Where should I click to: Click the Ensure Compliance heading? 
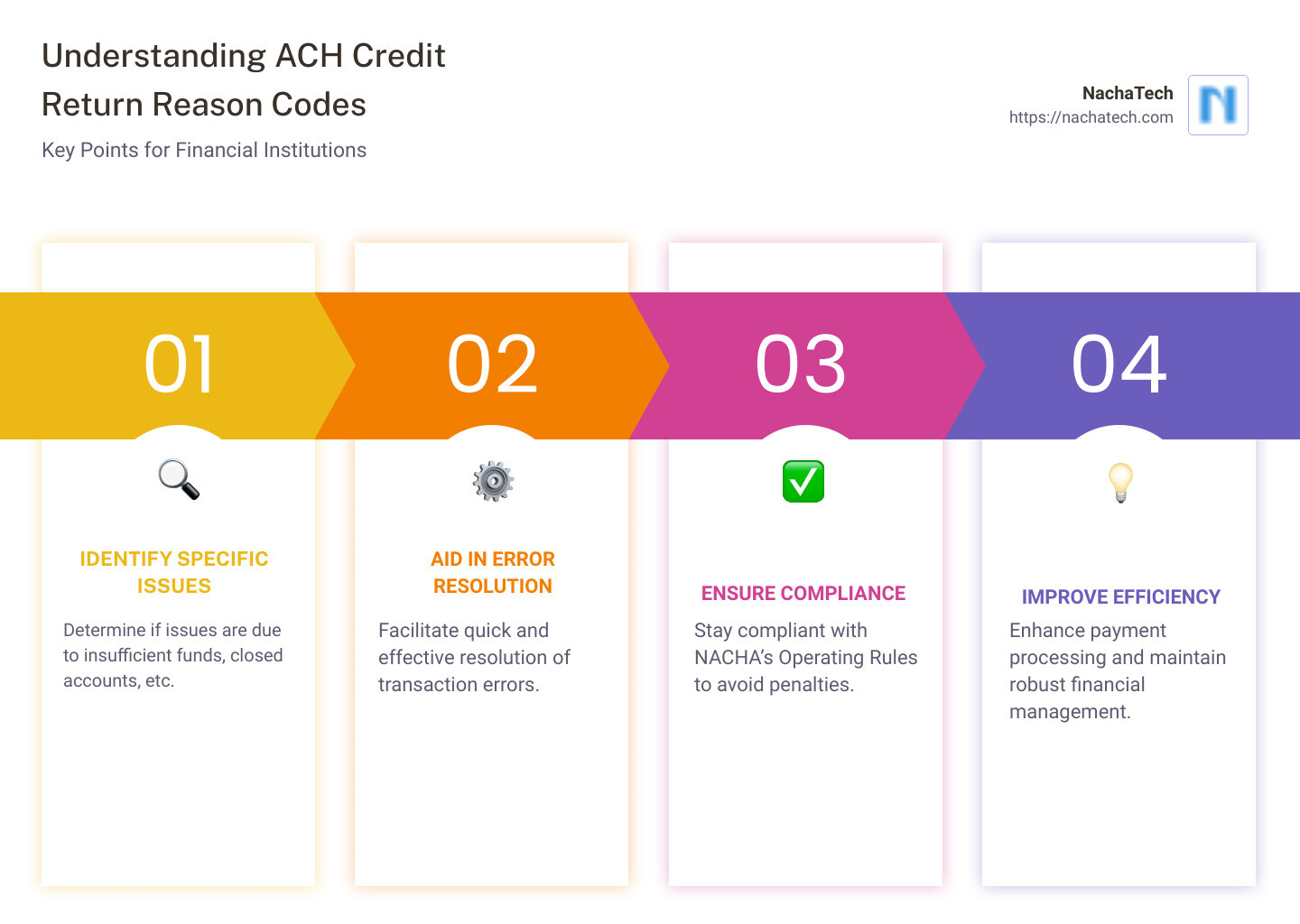click(803, 593)
